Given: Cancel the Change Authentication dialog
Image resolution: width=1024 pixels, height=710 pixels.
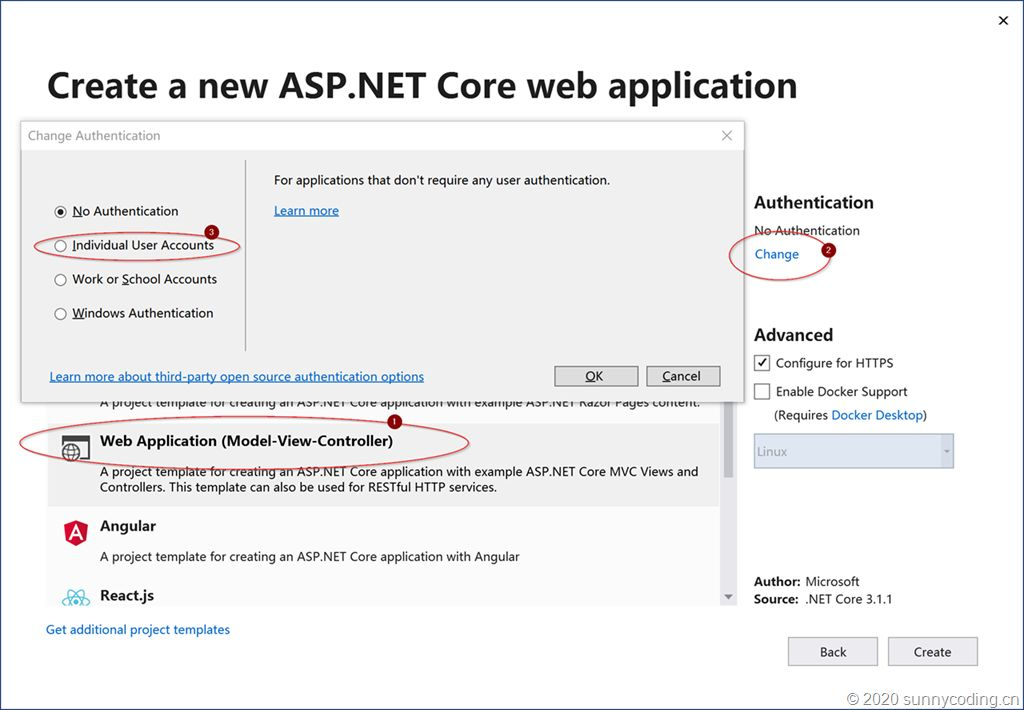Looking at the screenshot, I should (x=682, y=376).
